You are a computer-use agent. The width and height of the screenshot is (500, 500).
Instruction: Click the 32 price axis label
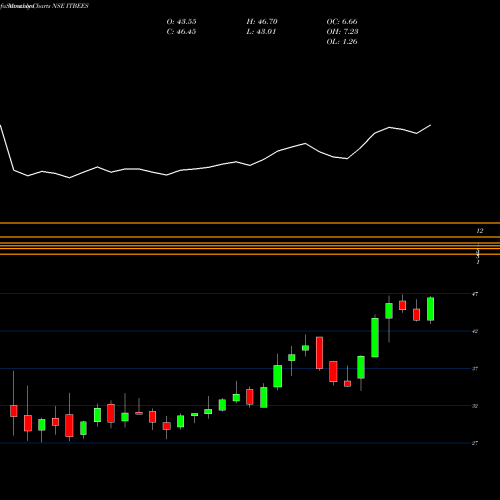475,406
